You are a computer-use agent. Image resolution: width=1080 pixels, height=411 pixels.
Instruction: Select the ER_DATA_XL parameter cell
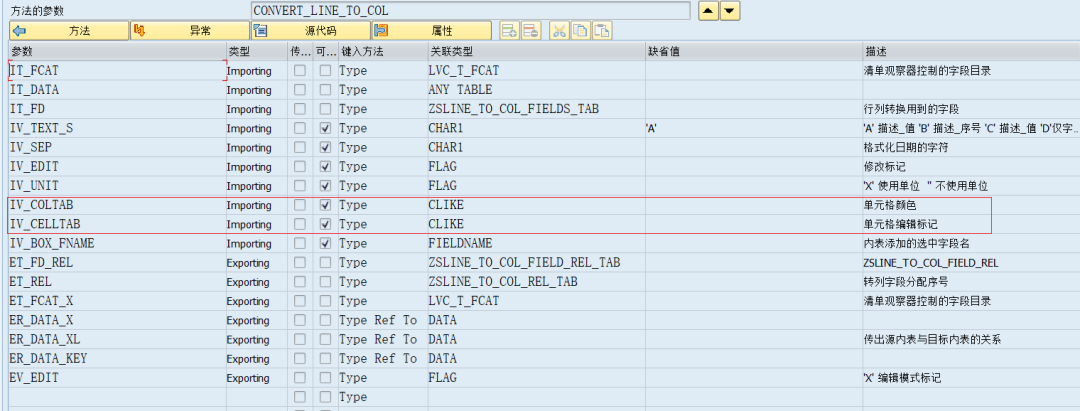(x=117, y=339)
